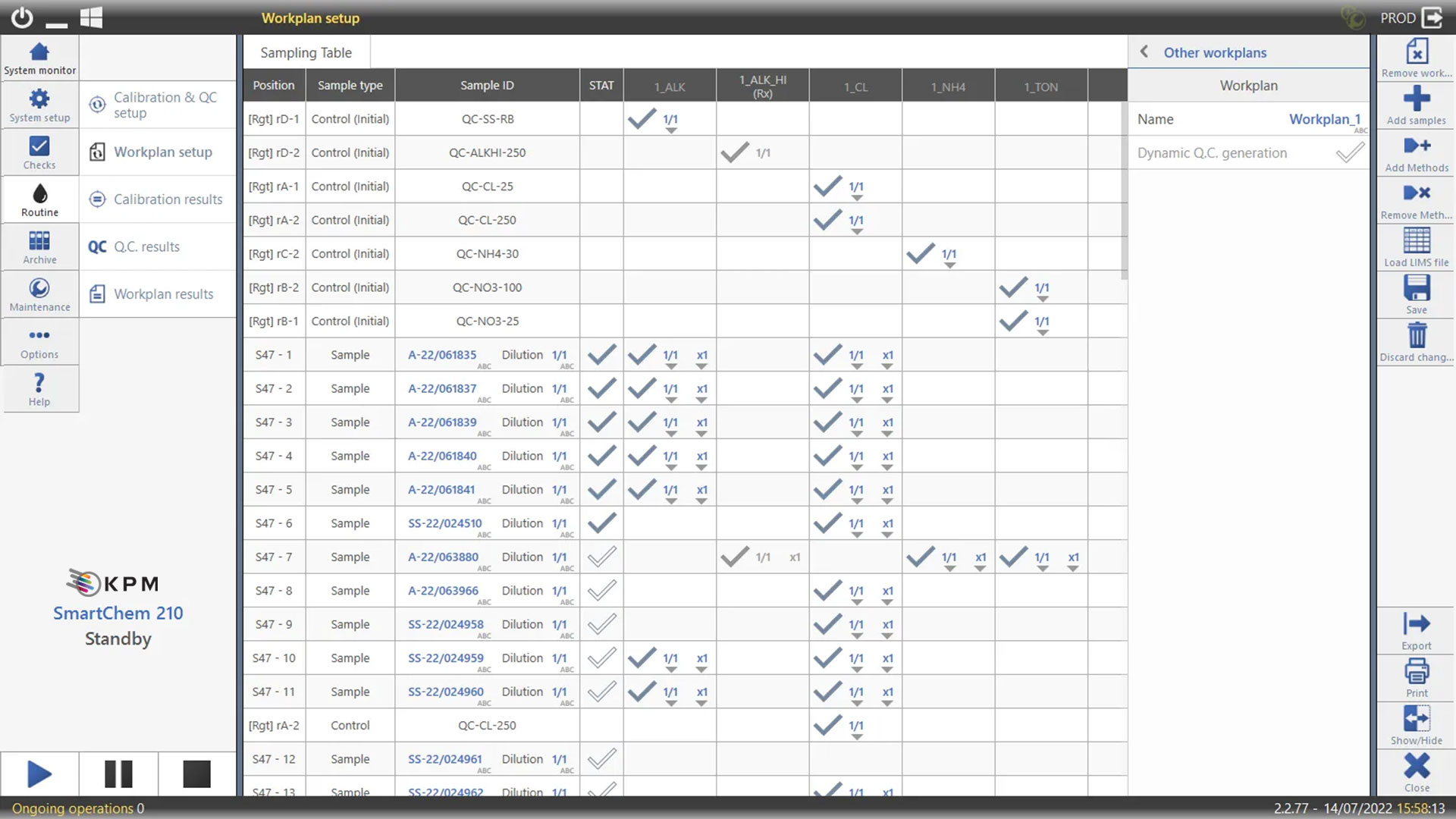Click the Discard changes trash icon
Viewport: 1456px width, 819px height.
click(1416, 335)
